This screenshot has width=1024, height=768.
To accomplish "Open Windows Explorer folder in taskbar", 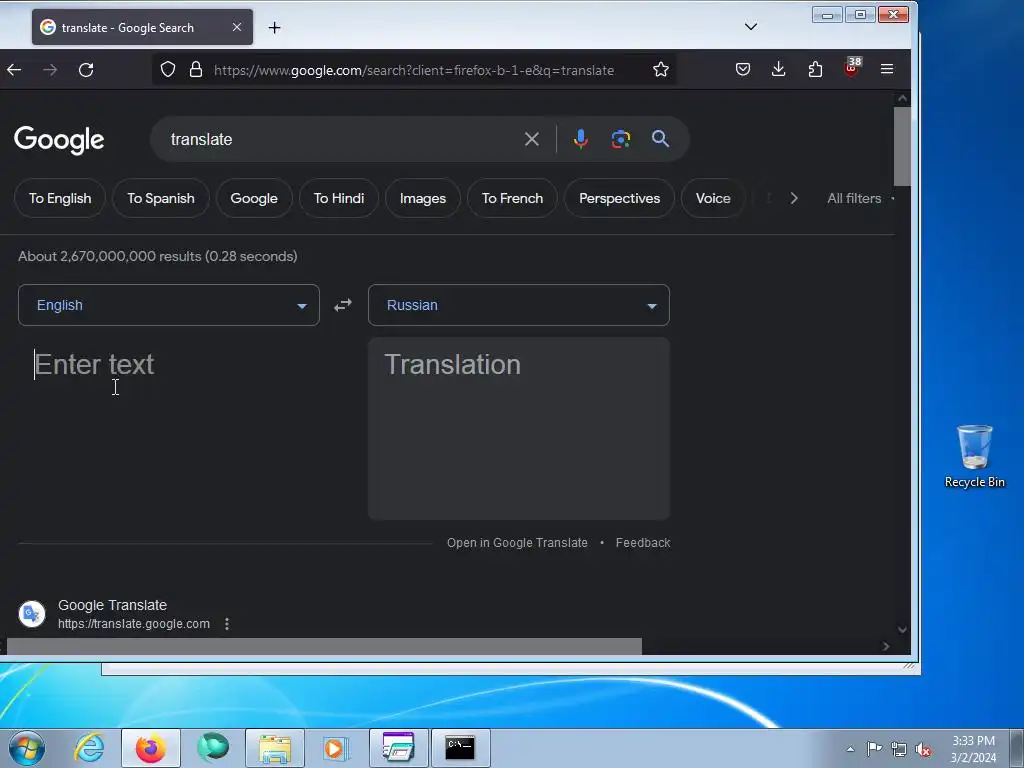I will coord(275,748).
